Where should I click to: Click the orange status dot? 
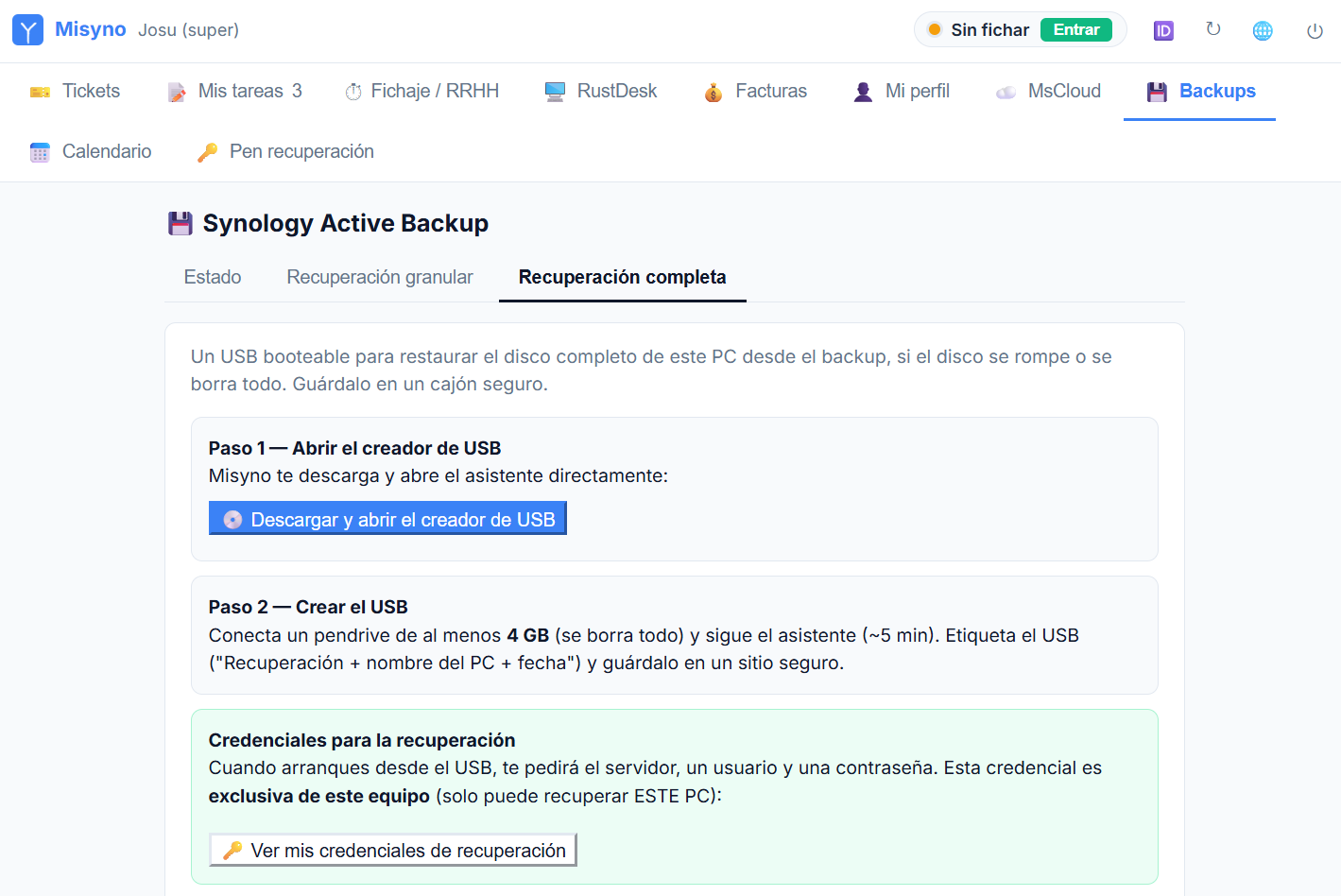coord(935,29)
